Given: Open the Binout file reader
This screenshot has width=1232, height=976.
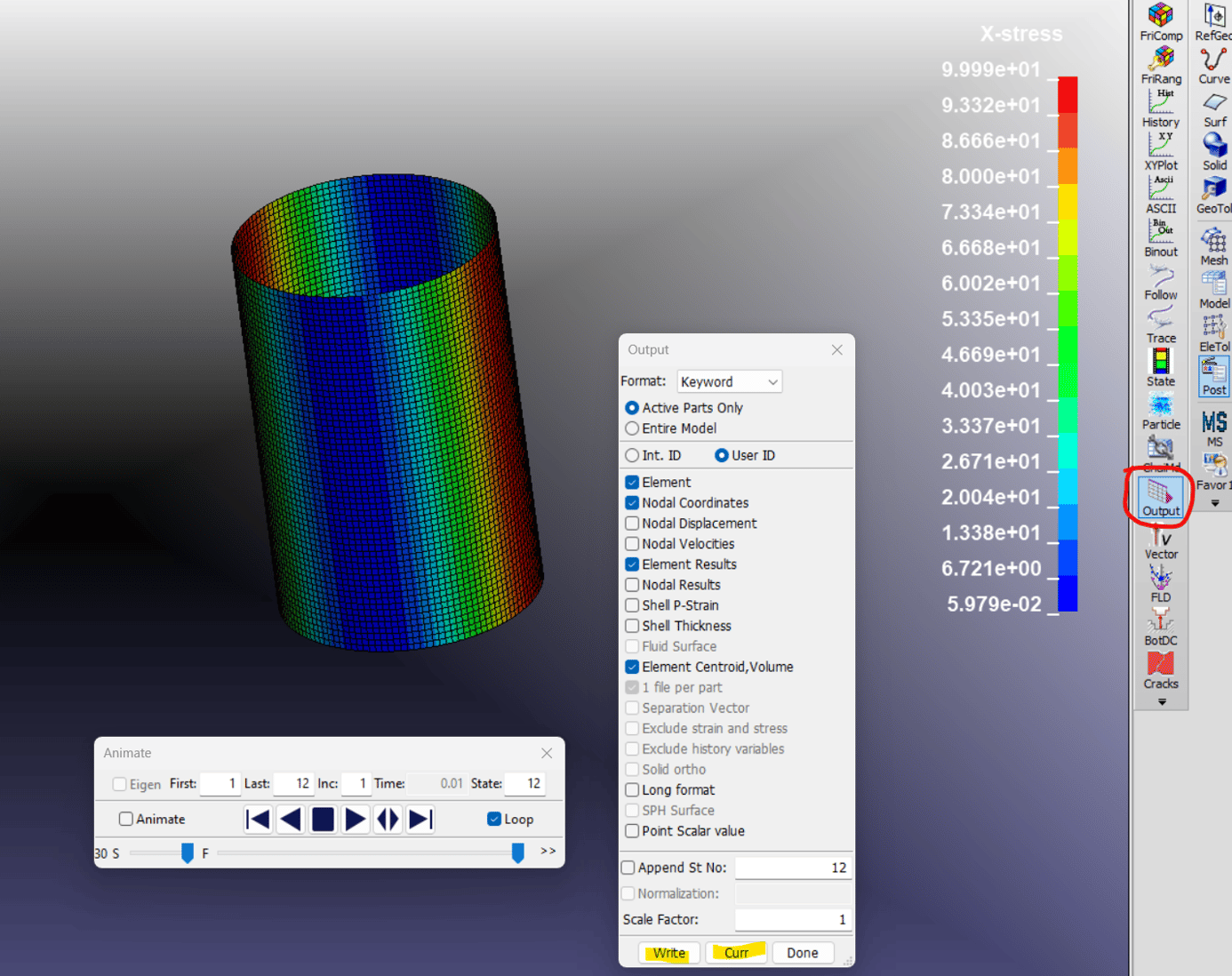Looking at the screenshot, I should 1161,236.
